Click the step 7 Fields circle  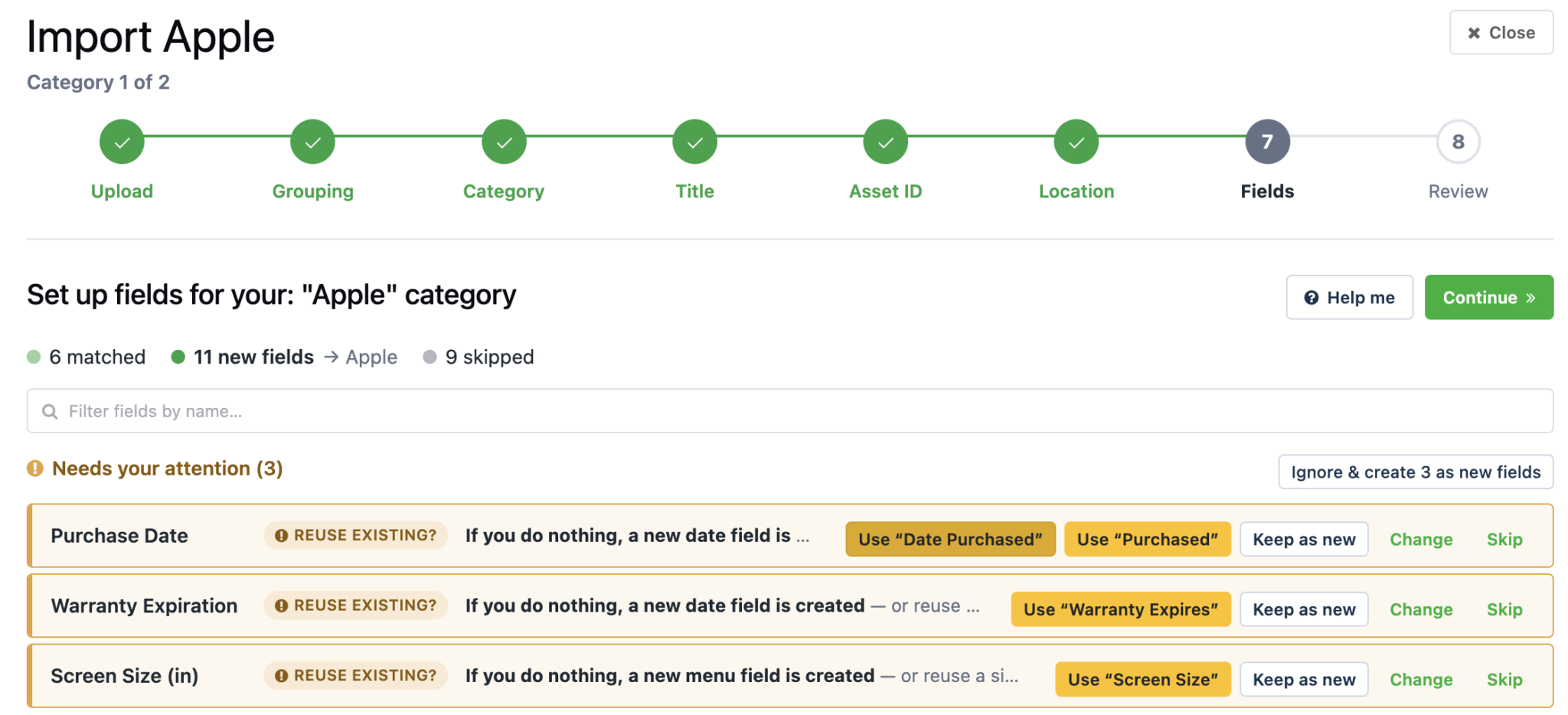pos(1268,142)
